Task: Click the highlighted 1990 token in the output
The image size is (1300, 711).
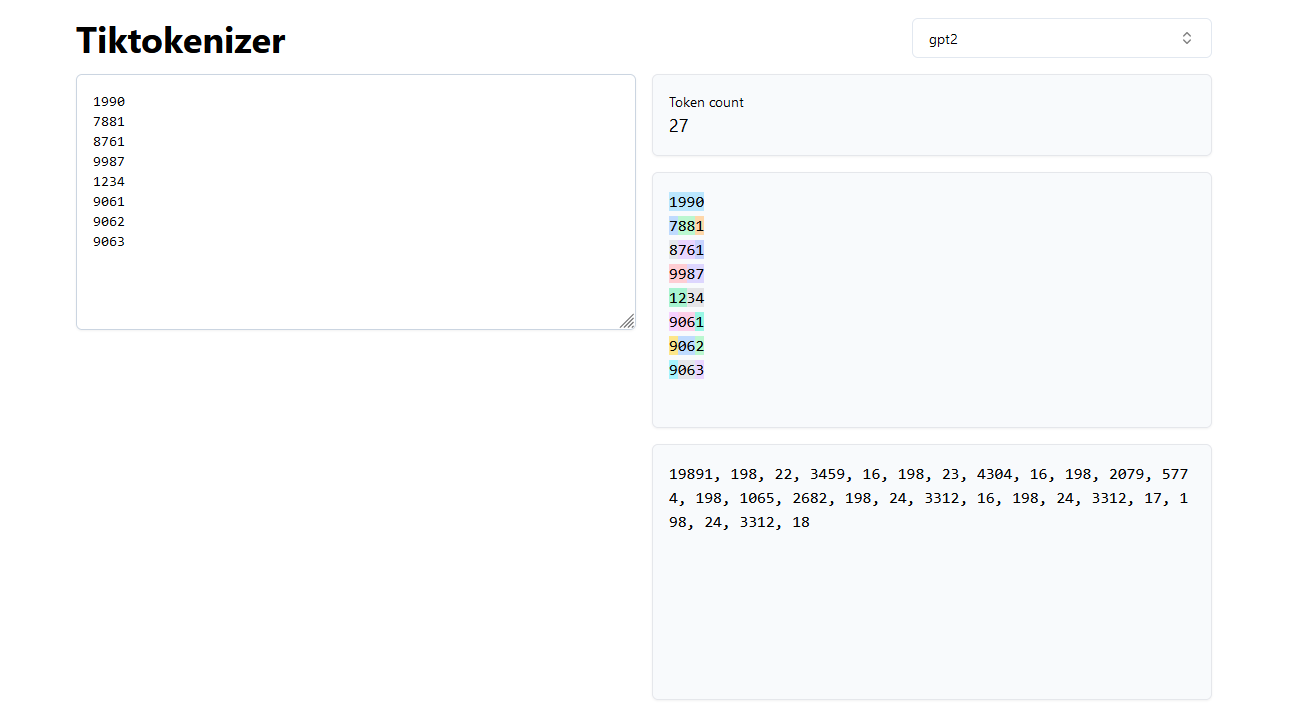Action: click(x=686, y=202)
